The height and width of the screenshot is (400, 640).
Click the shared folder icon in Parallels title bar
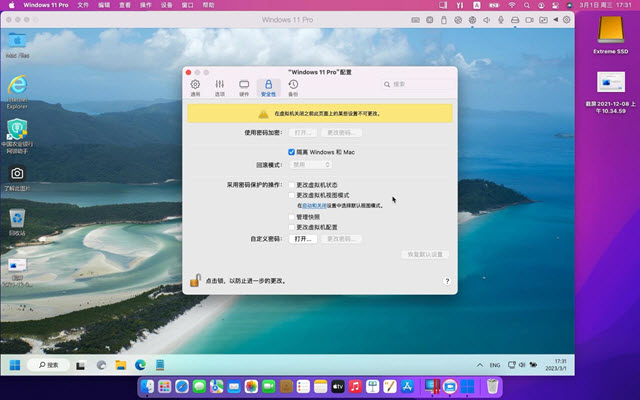click(x=543, y=20)
